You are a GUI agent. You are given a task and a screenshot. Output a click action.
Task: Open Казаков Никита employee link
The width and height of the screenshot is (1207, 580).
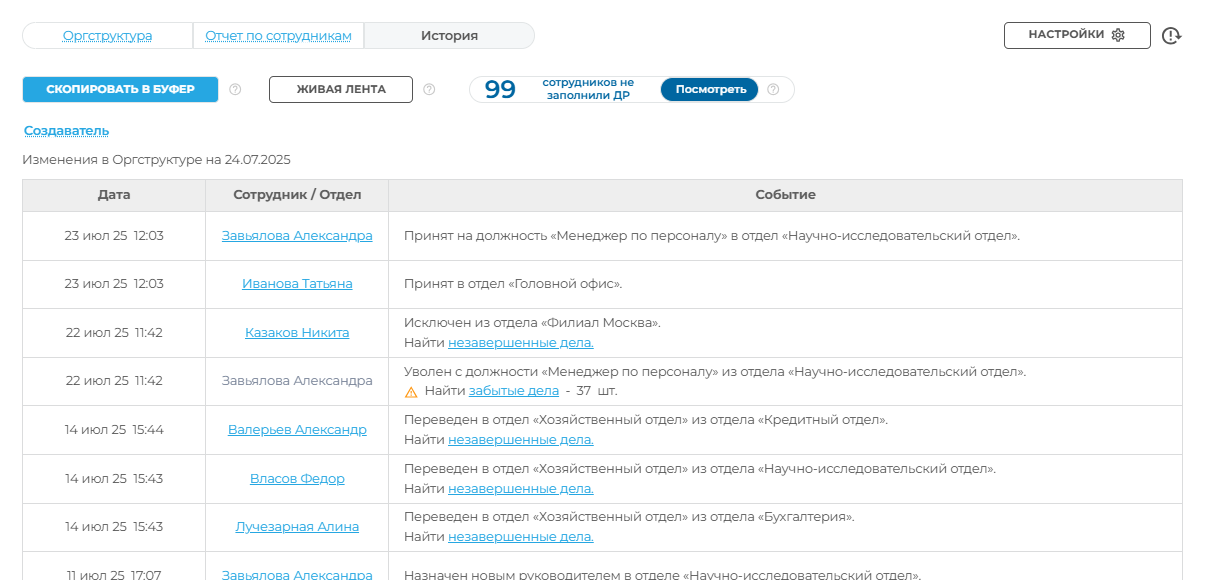[x=297, y=333]
